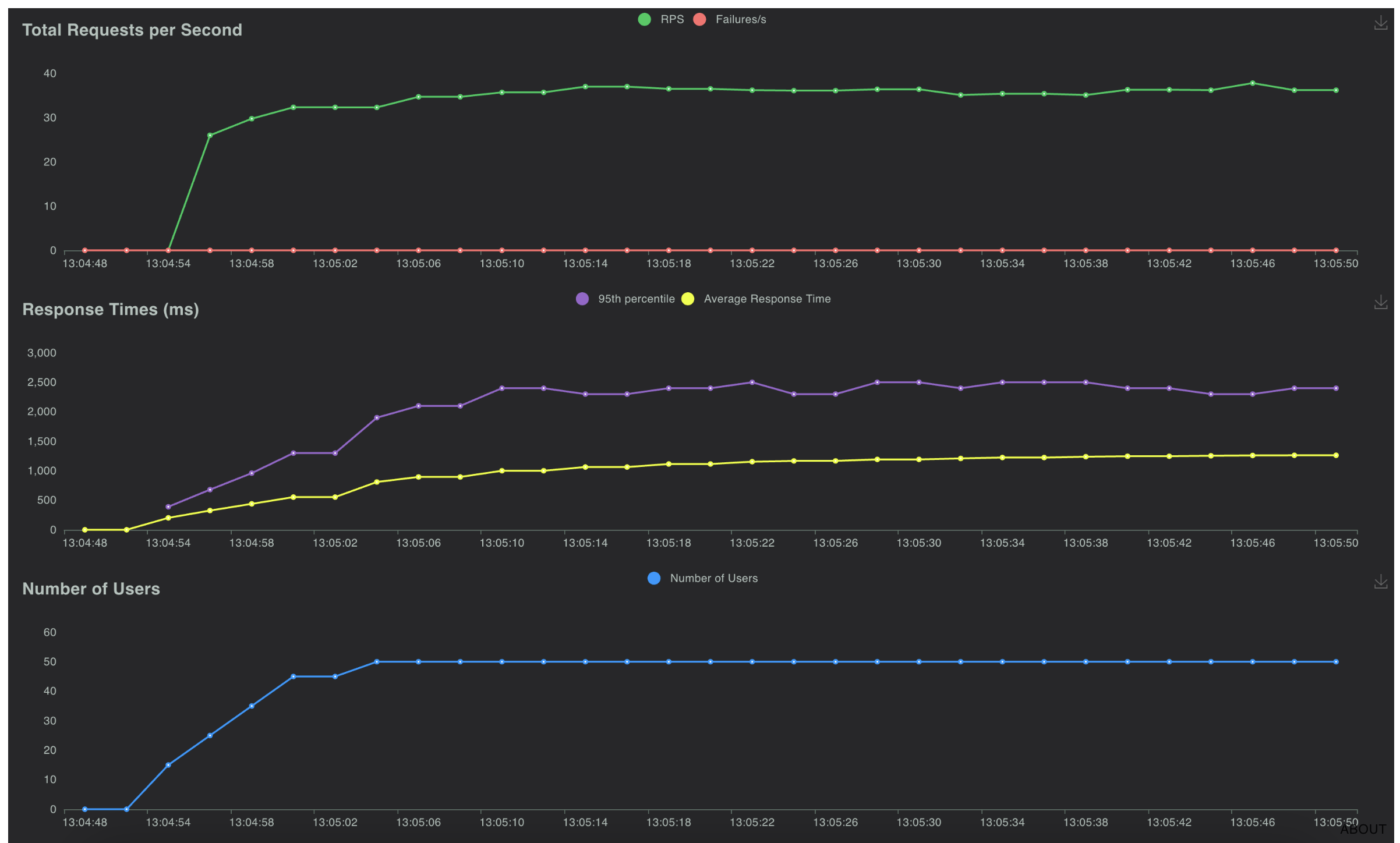Click the purple 95th percentile legend dot
1400x843 pixels.
tap(582, 299)
